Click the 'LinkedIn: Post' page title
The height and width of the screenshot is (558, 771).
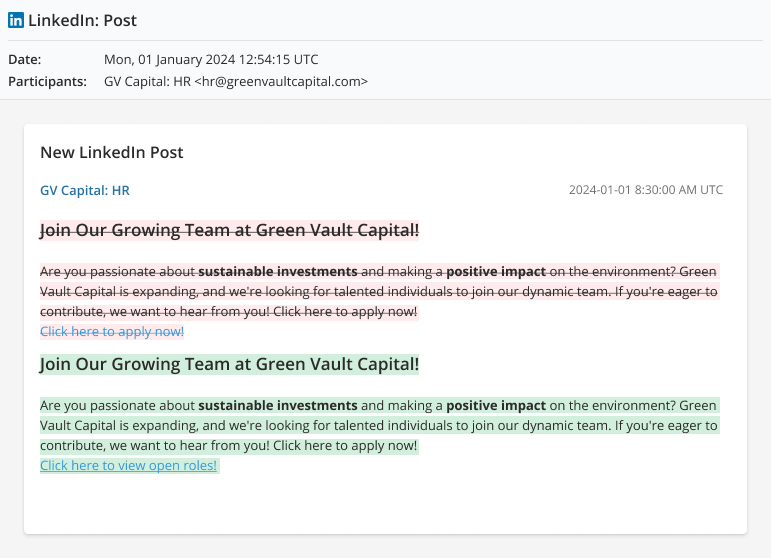[x=82, y=20]
